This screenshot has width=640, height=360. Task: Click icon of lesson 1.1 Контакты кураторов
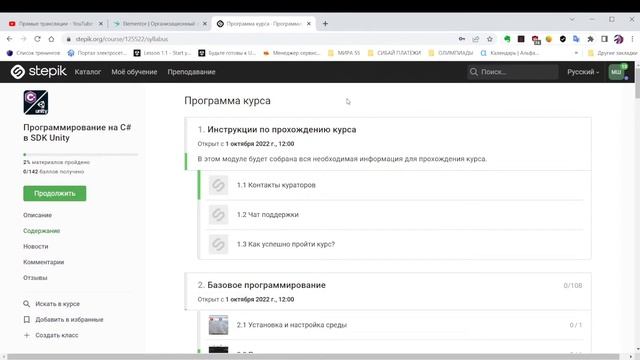coord(218,185)
